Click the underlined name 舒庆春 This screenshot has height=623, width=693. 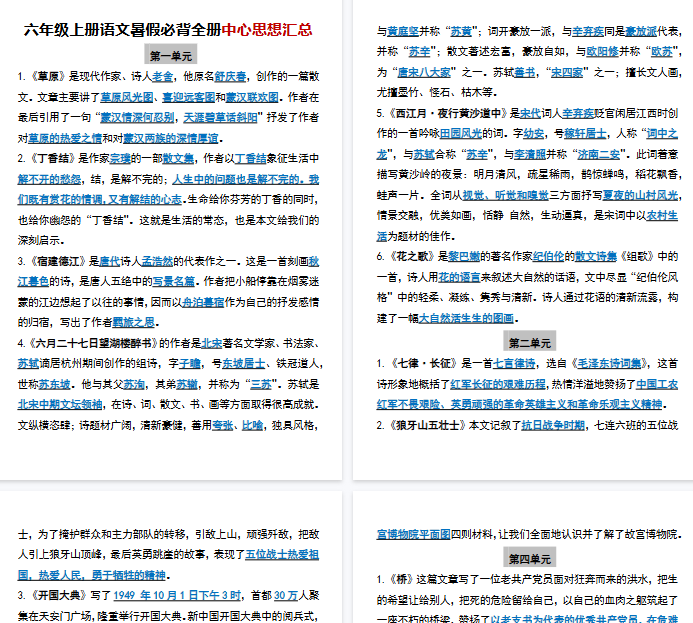[230, 76]
